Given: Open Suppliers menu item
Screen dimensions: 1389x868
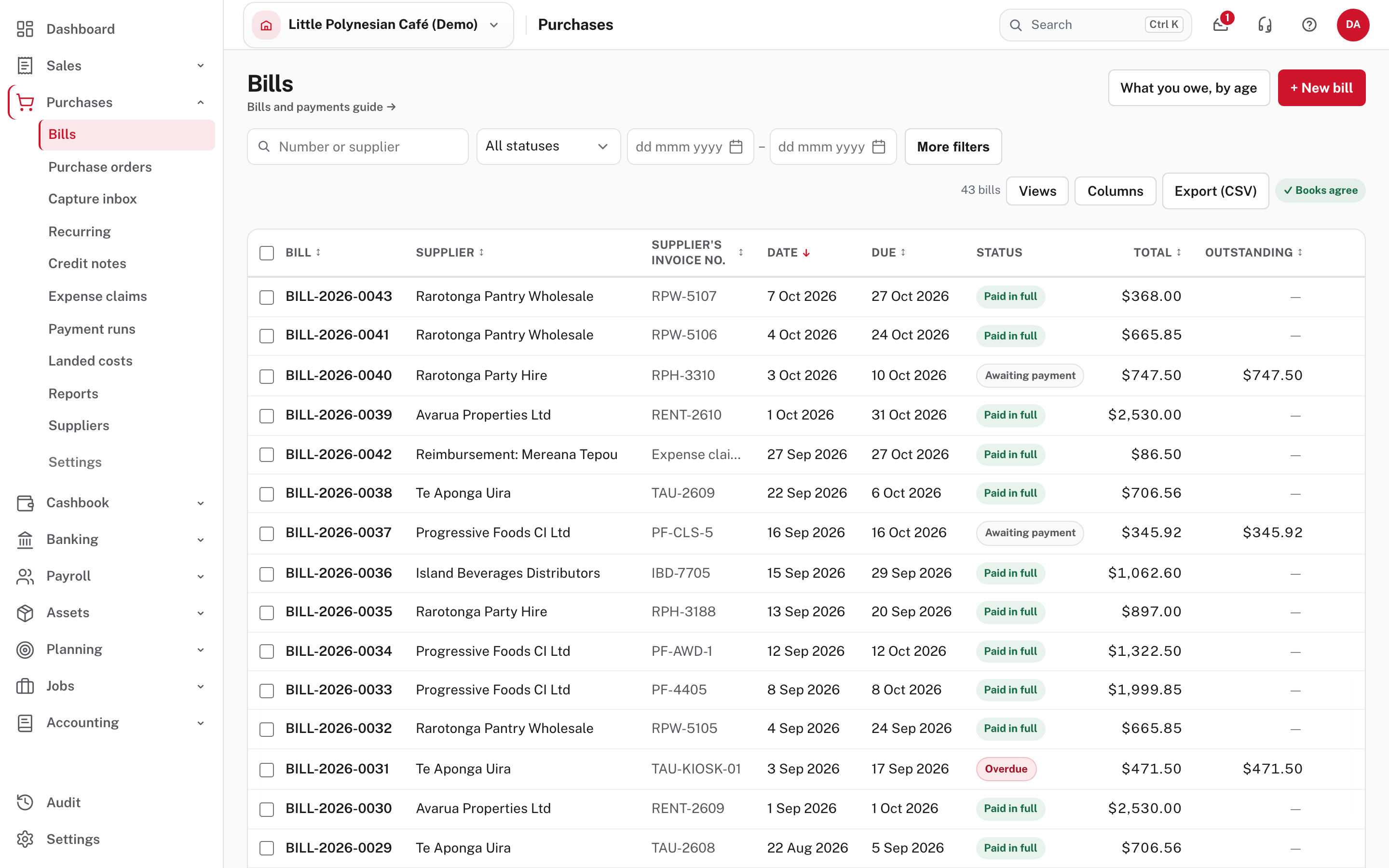Looking at the screenshot, I should pos(79,425).
